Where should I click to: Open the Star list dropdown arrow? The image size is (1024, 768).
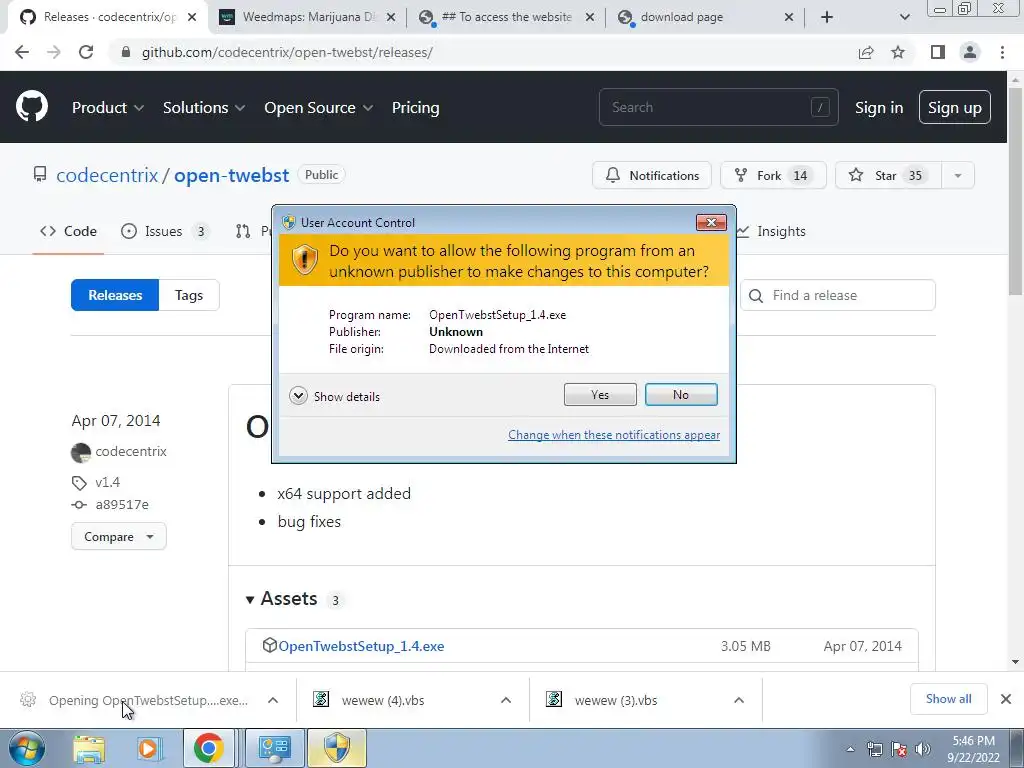(x=957, y=176)
